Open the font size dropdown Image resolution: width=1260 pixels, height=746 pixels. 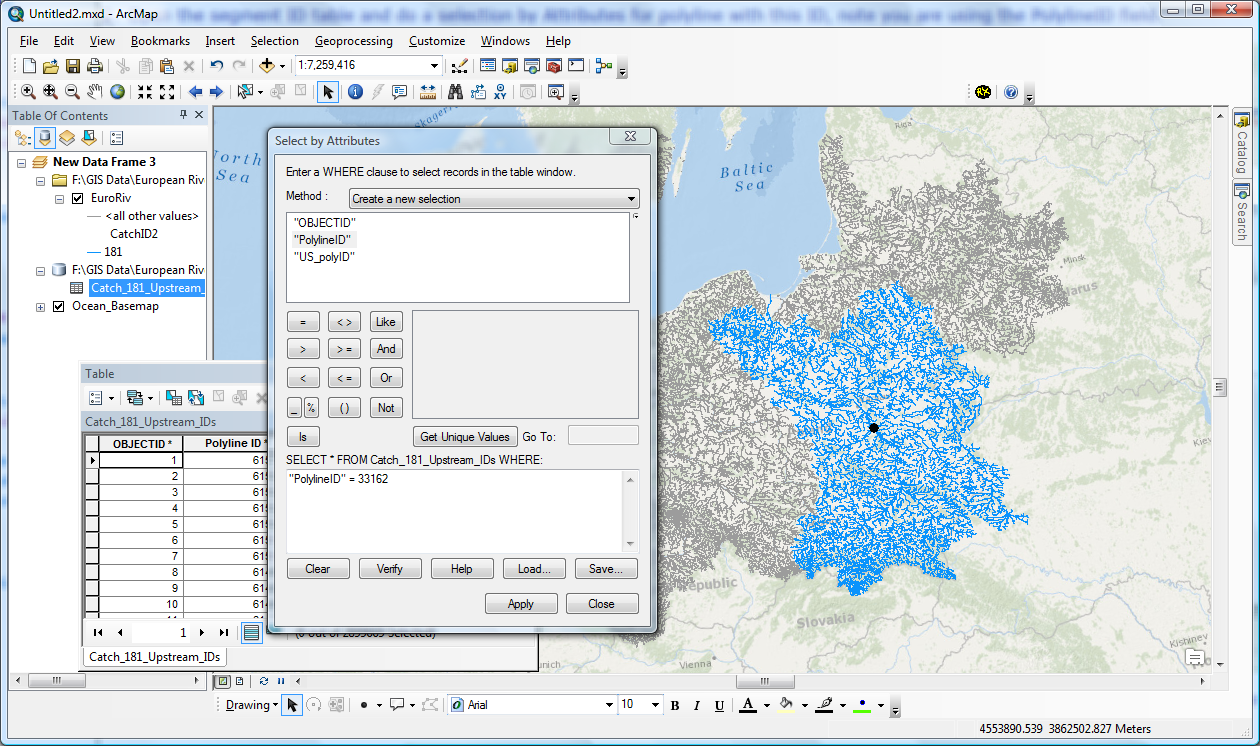[x=655, y=705]
